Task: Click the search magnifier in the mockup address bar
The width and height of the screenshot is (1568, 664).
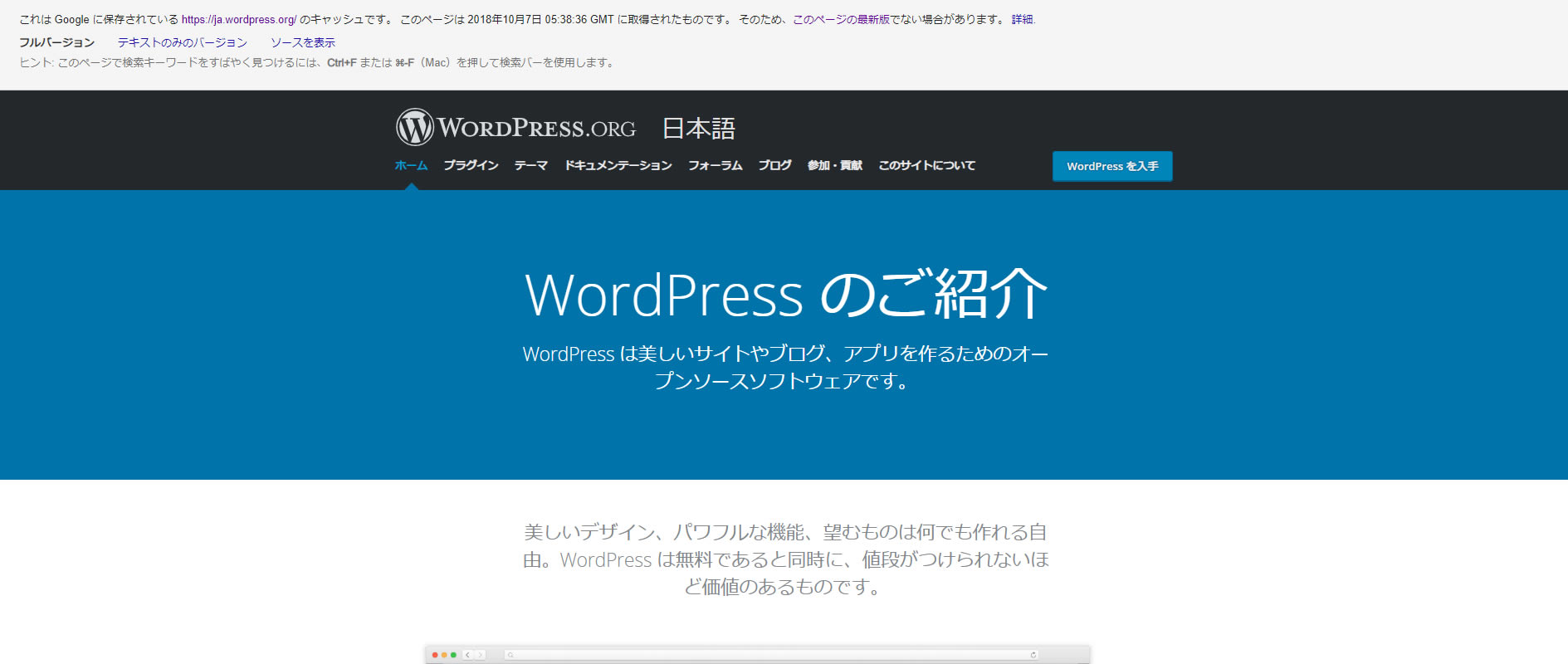Action: (x=510, y=655)
